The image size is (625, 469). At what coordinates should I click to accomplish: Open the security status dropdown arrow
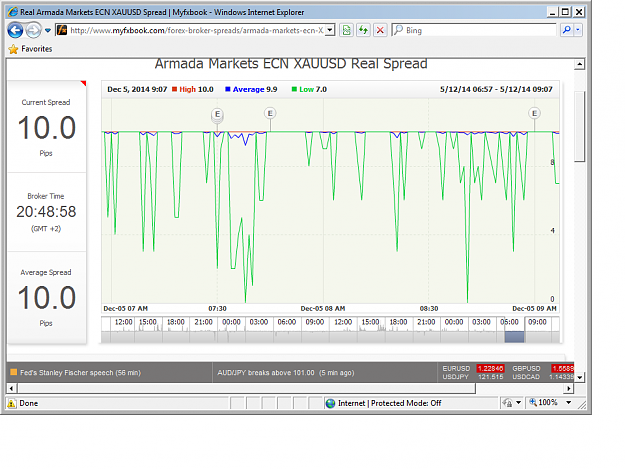coord(519,403)
